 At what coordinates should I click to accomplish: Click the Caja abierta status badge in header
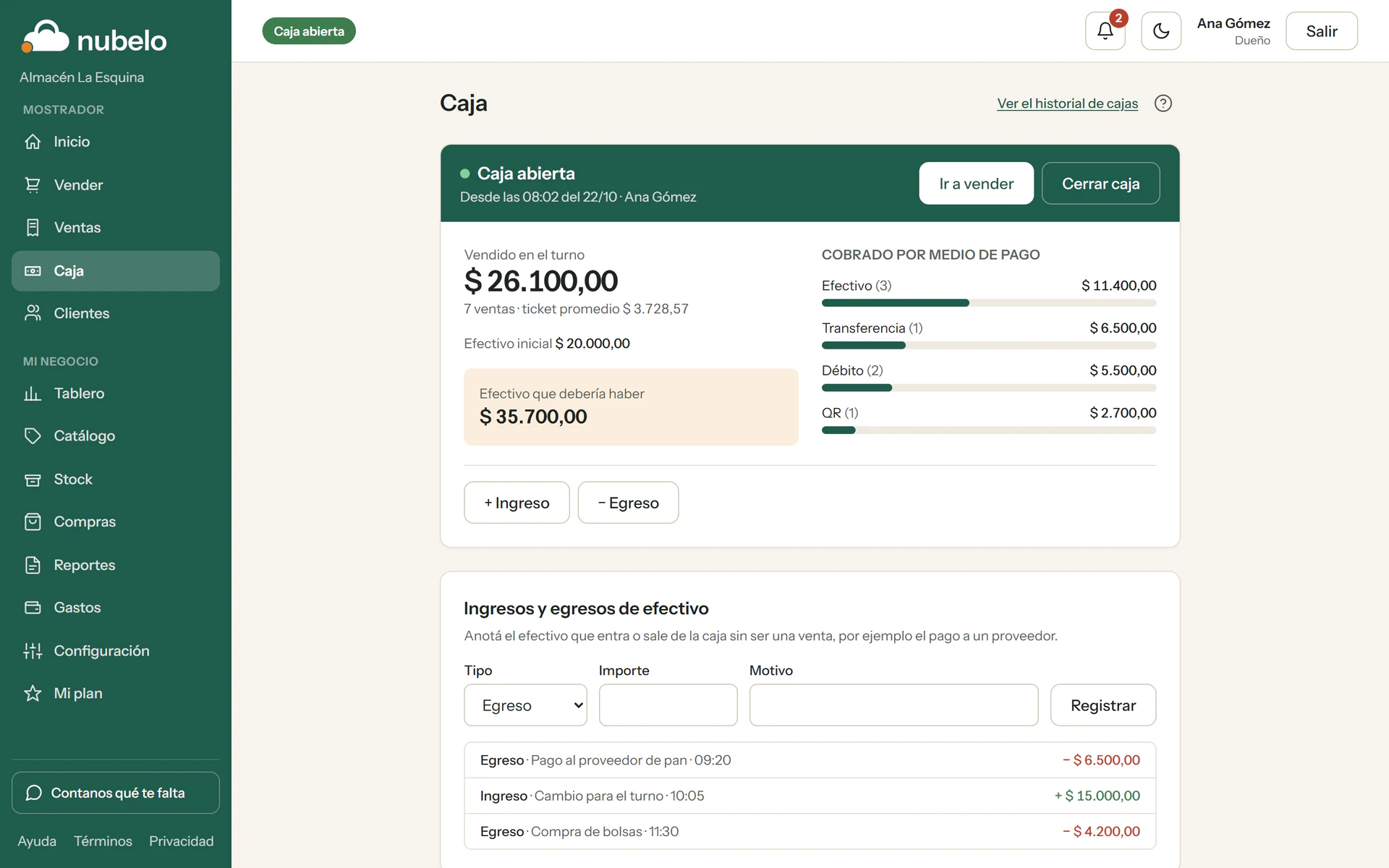pos(309,31)
